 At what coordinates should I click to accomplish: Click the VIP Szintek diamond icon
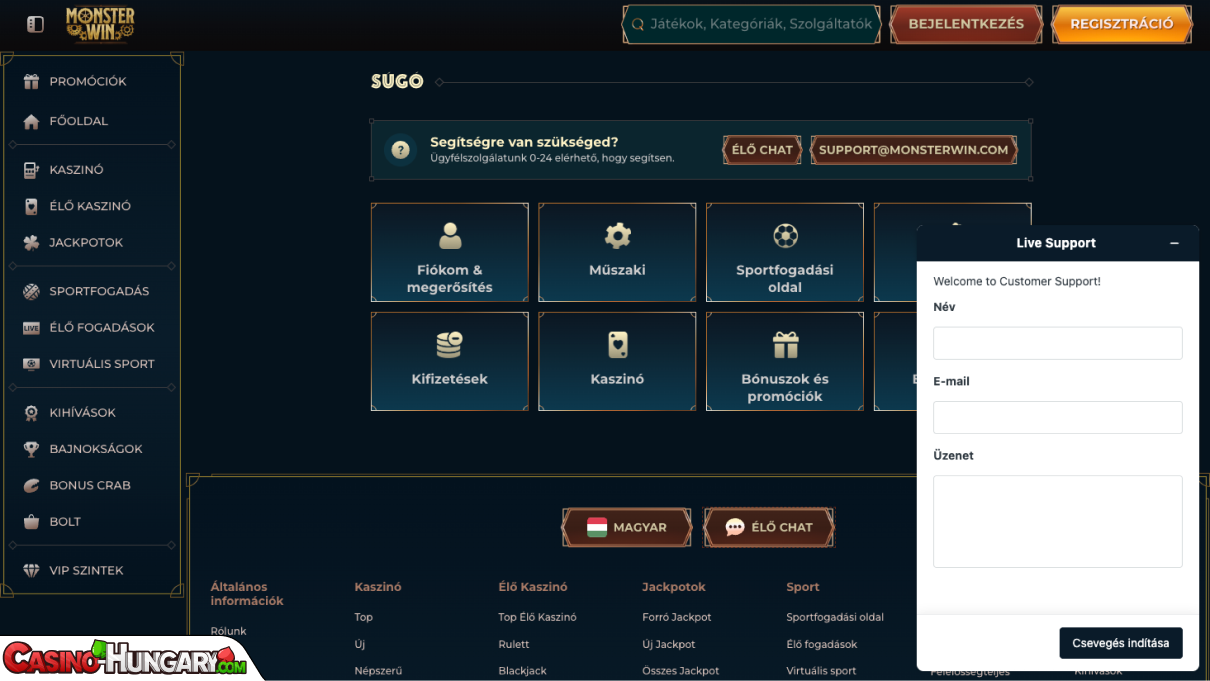31,570
